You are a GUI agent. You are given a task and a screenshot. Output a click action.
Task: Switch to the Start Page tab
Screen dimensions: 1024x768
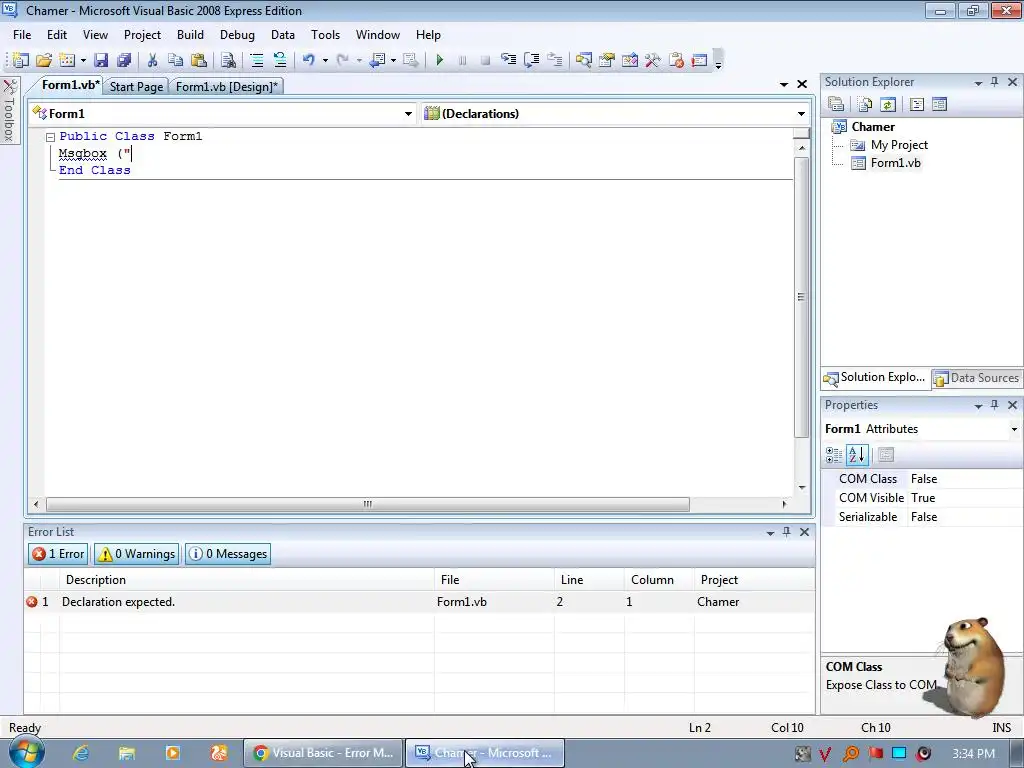tap(136, 87)
